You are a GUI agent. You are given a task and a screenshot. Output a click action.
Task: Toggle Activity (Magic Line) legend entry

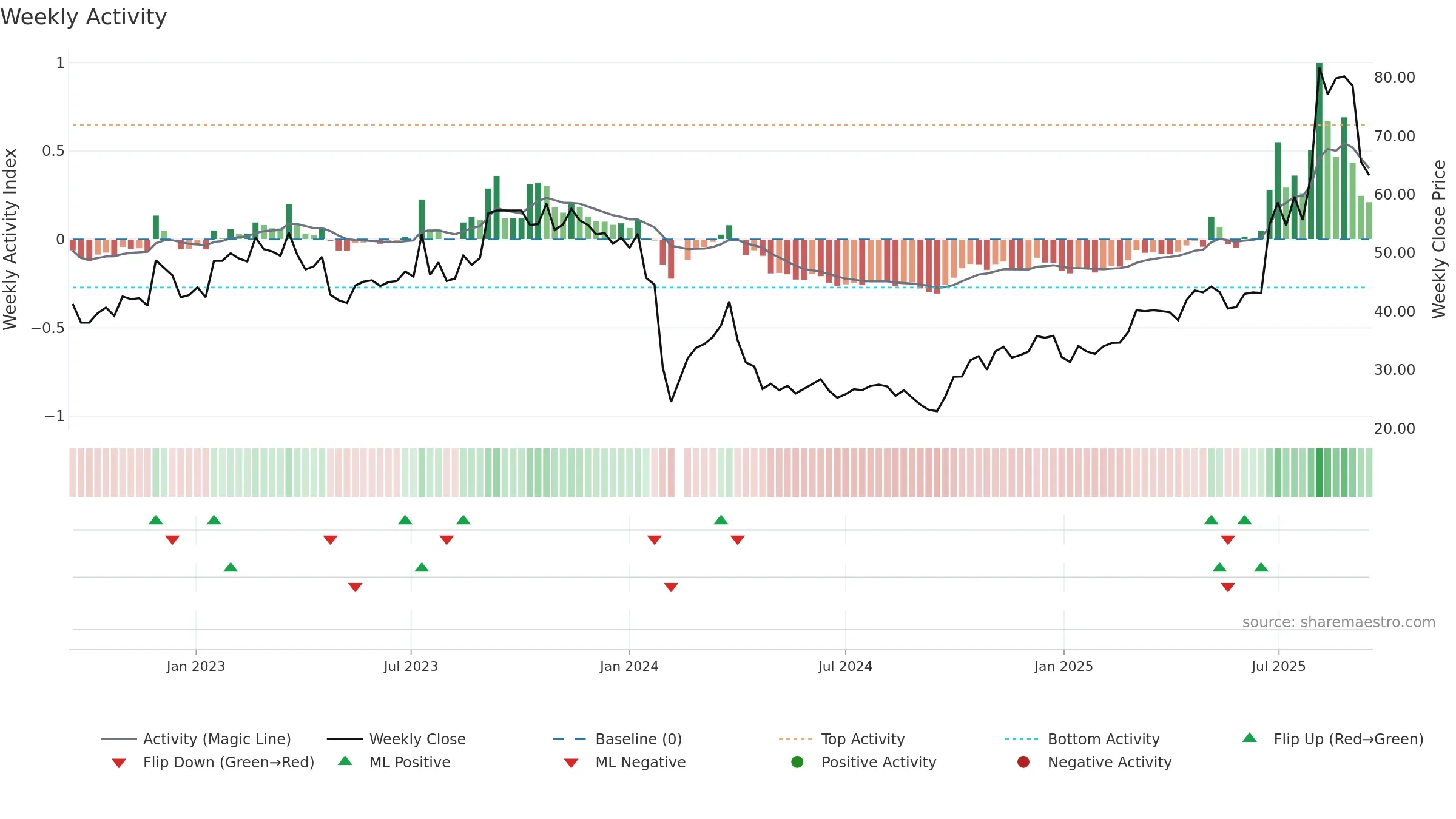[x=196, y=739]
